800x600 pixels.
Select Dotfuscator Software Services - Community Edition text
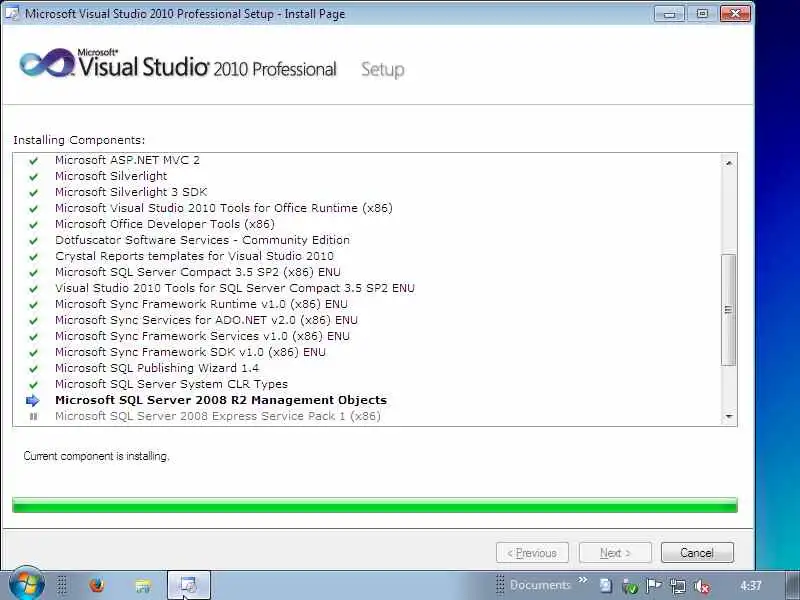pyautogui.click(x=202, y=240)
